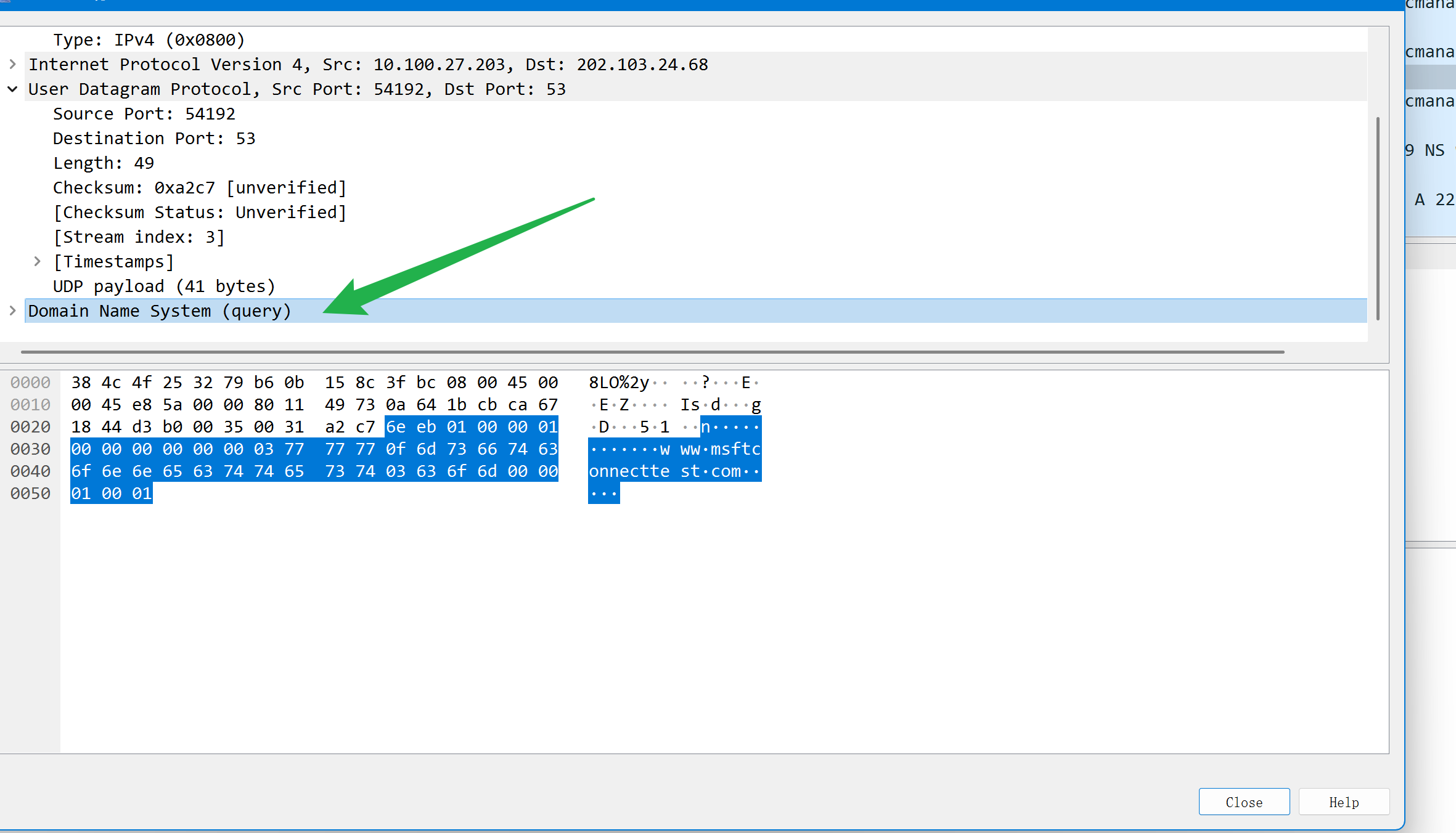Click the Close button
The height and width of the screenshot is (833, 1456).
click(1244, 802)
